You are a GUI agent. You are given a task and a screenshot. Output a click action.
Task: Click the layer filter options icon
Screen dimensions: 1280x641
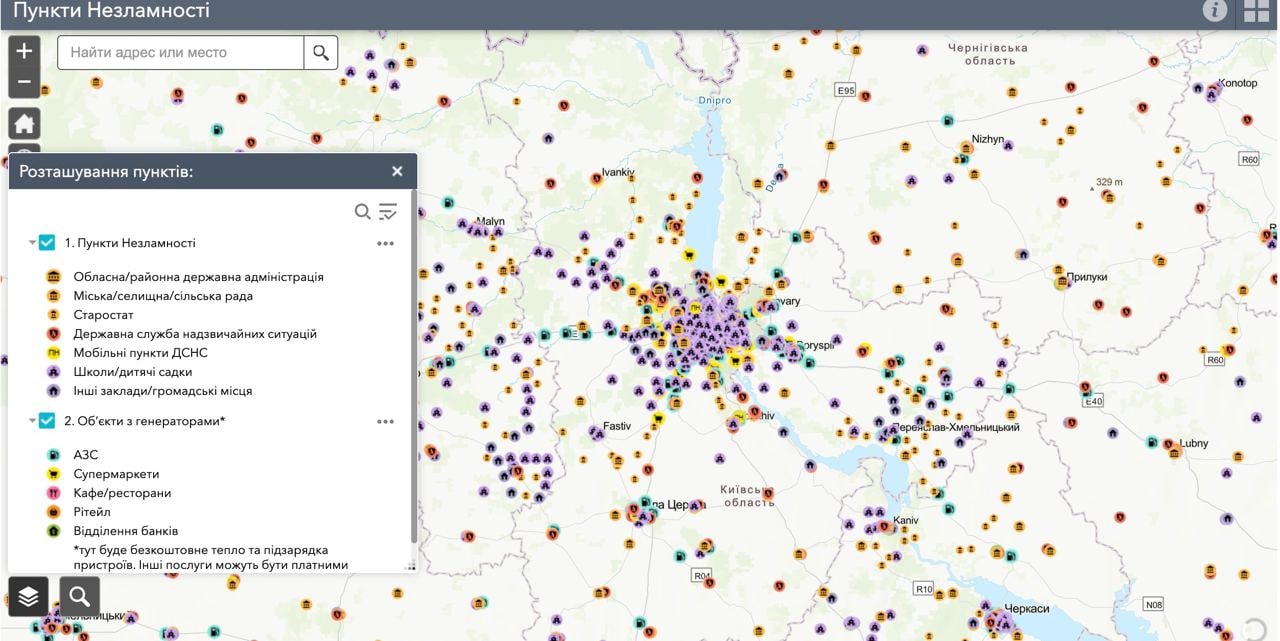click(388, 211)
